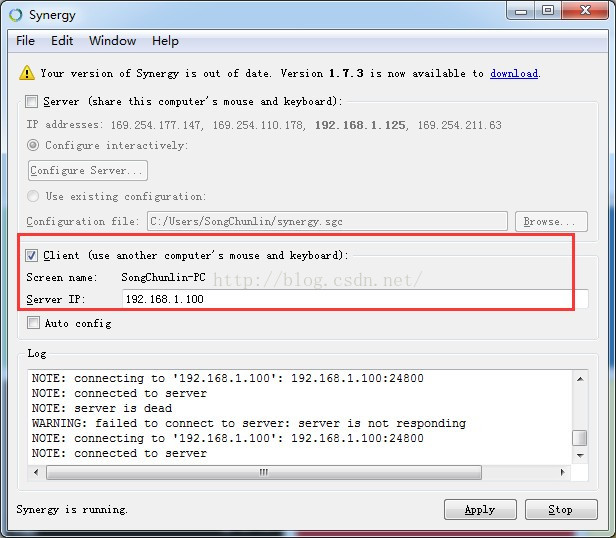Click the Browse... button

point(551,221)
